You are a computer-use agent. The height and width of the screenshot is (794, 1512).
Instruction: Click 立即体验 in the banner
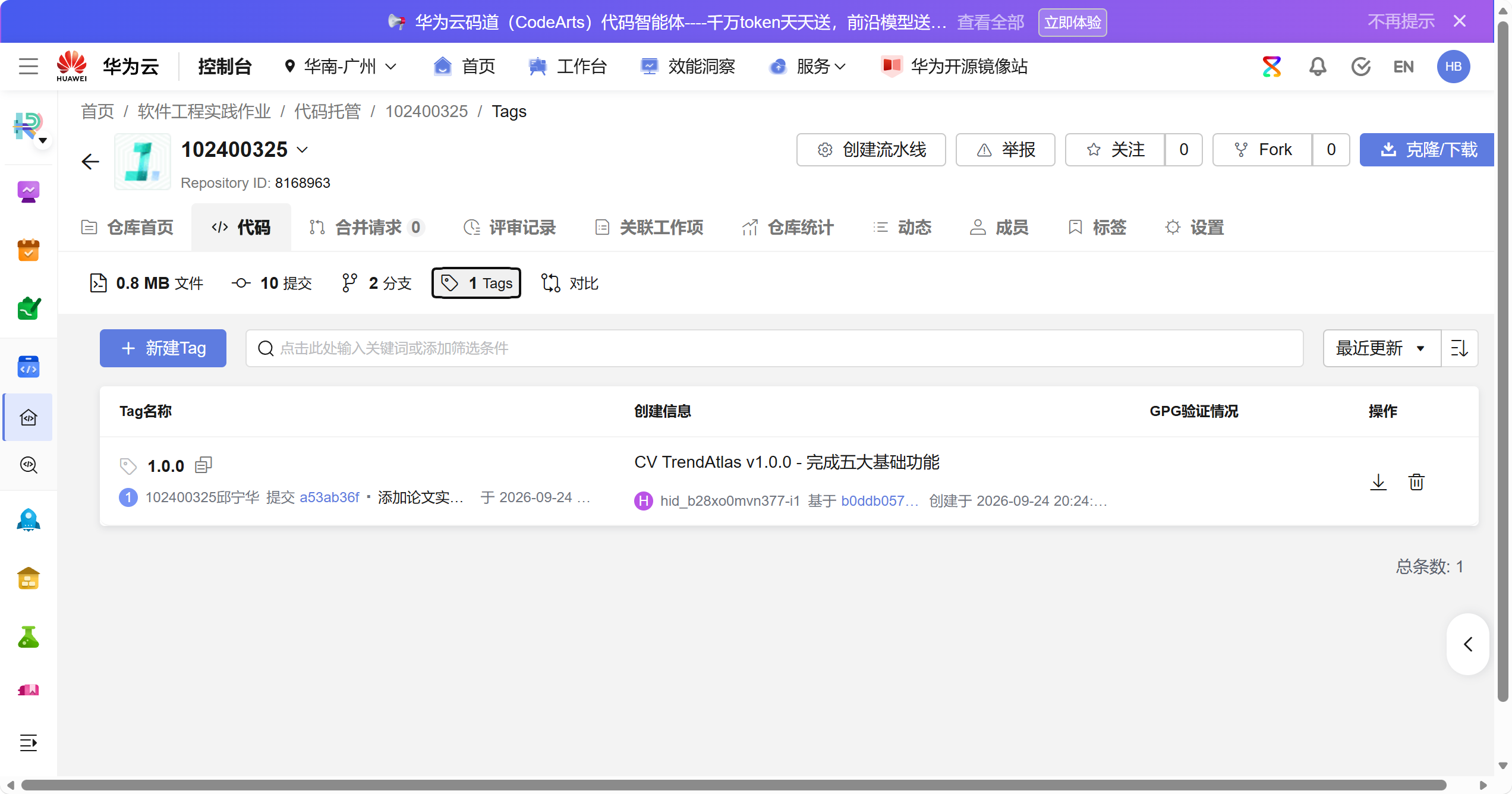(x=1072, y=23)
